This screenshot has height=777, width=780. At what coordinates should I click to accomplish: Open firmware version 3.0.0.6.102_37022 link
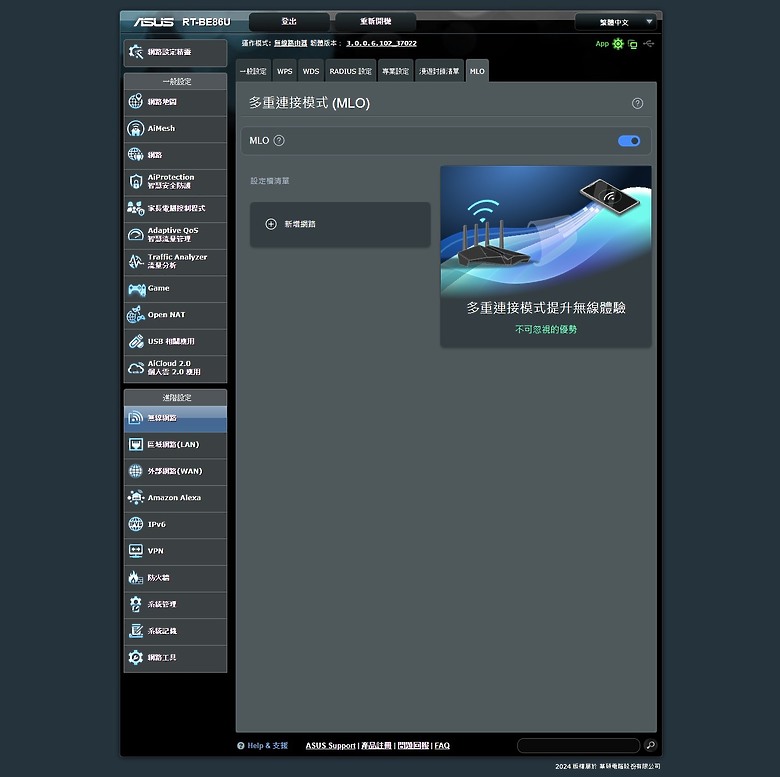coord(382,43)
